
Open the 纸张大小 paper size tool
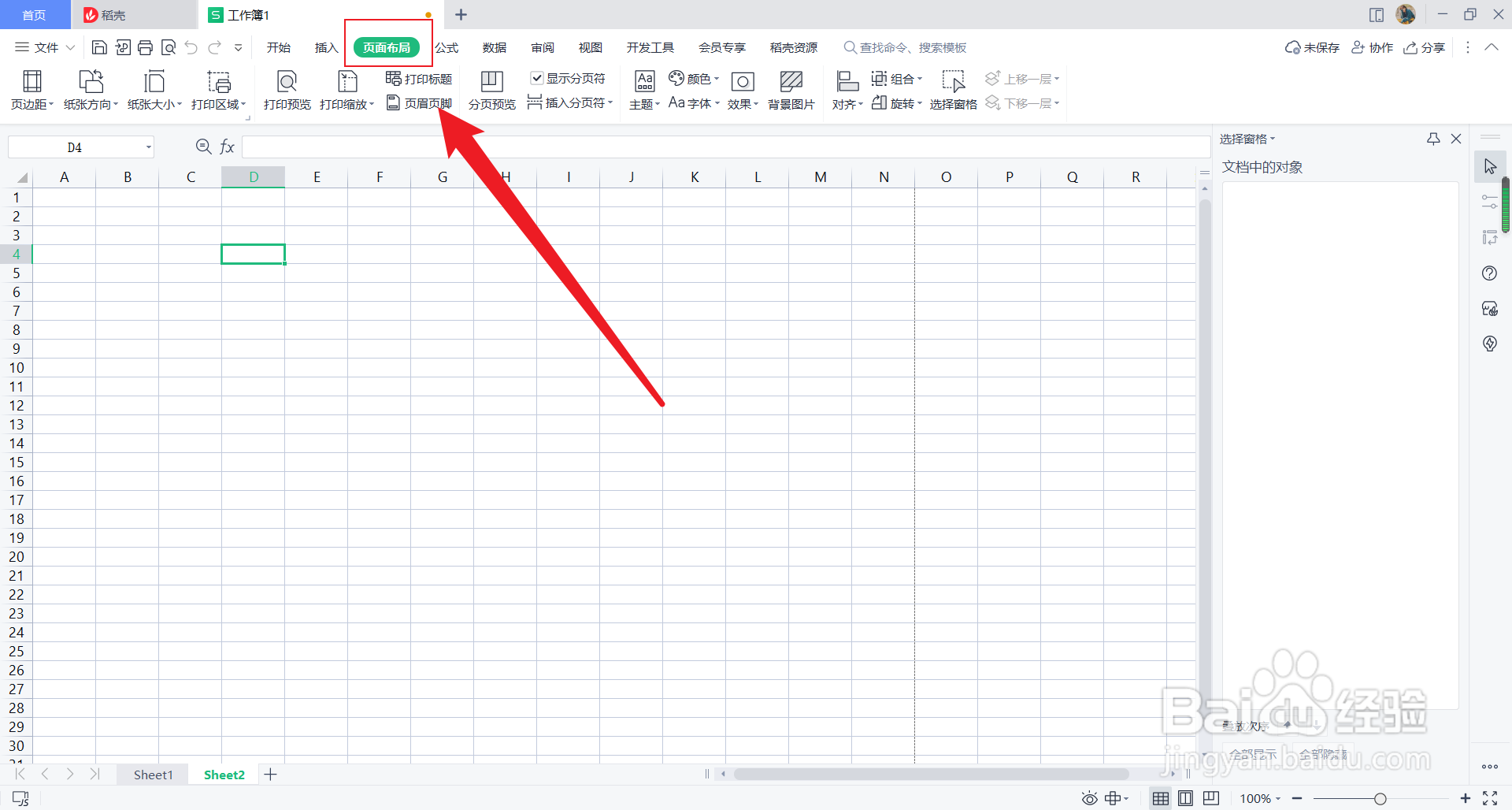tap(154, 90)
